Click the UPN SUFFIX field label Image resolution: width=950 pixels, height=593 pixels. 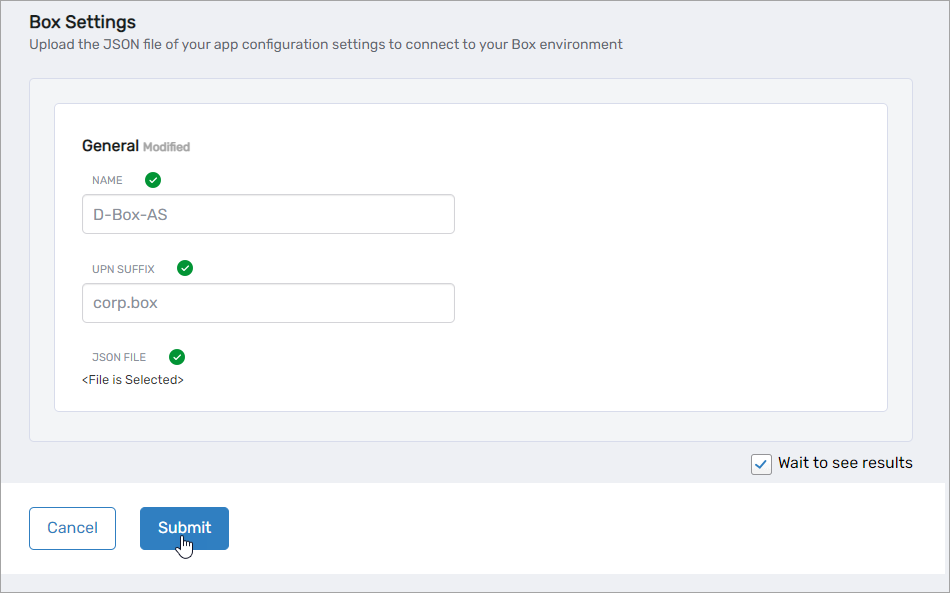[123, 269]
